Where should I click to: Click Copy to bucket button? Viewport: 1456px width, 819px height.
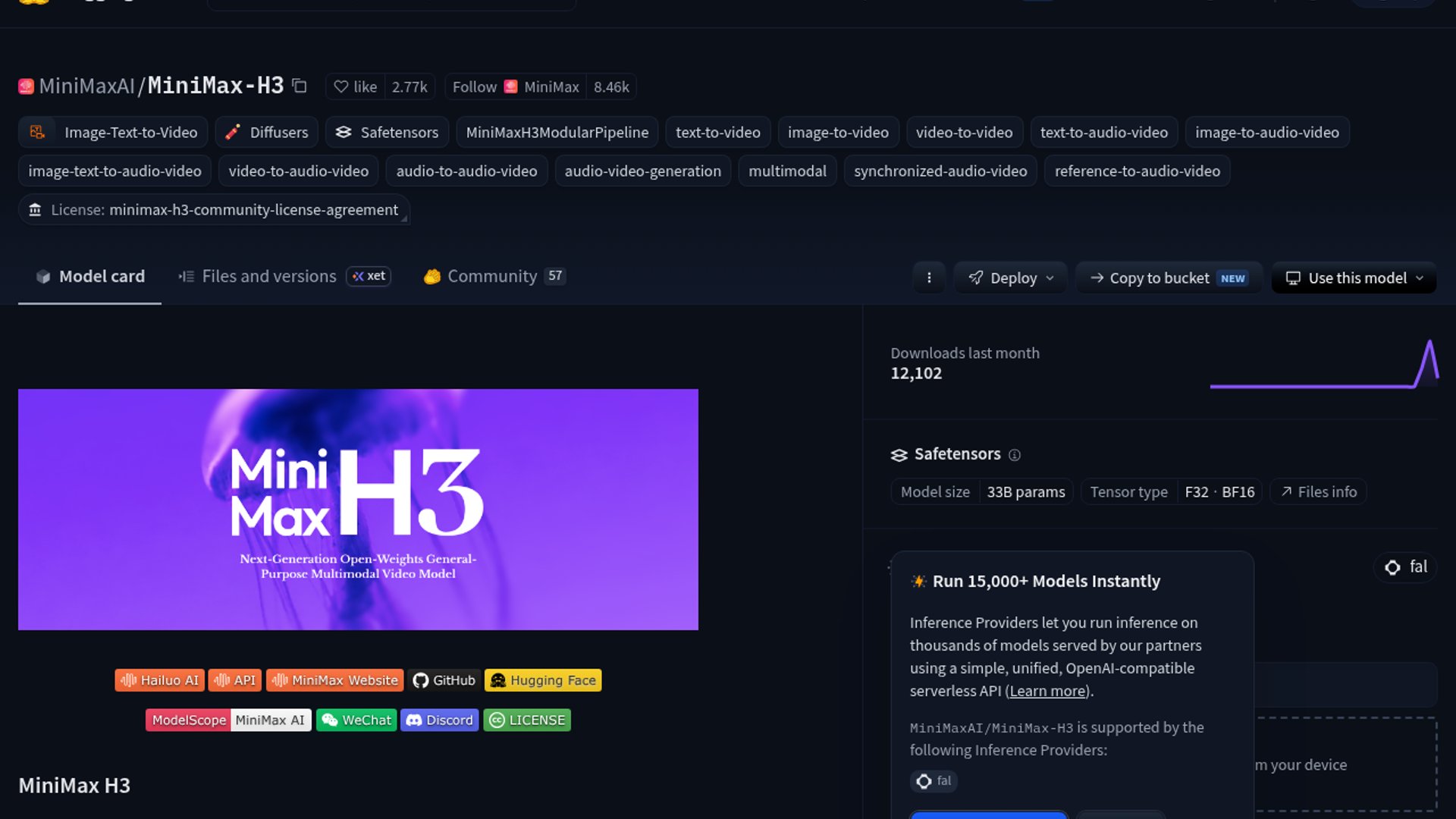pos(1169,278)
